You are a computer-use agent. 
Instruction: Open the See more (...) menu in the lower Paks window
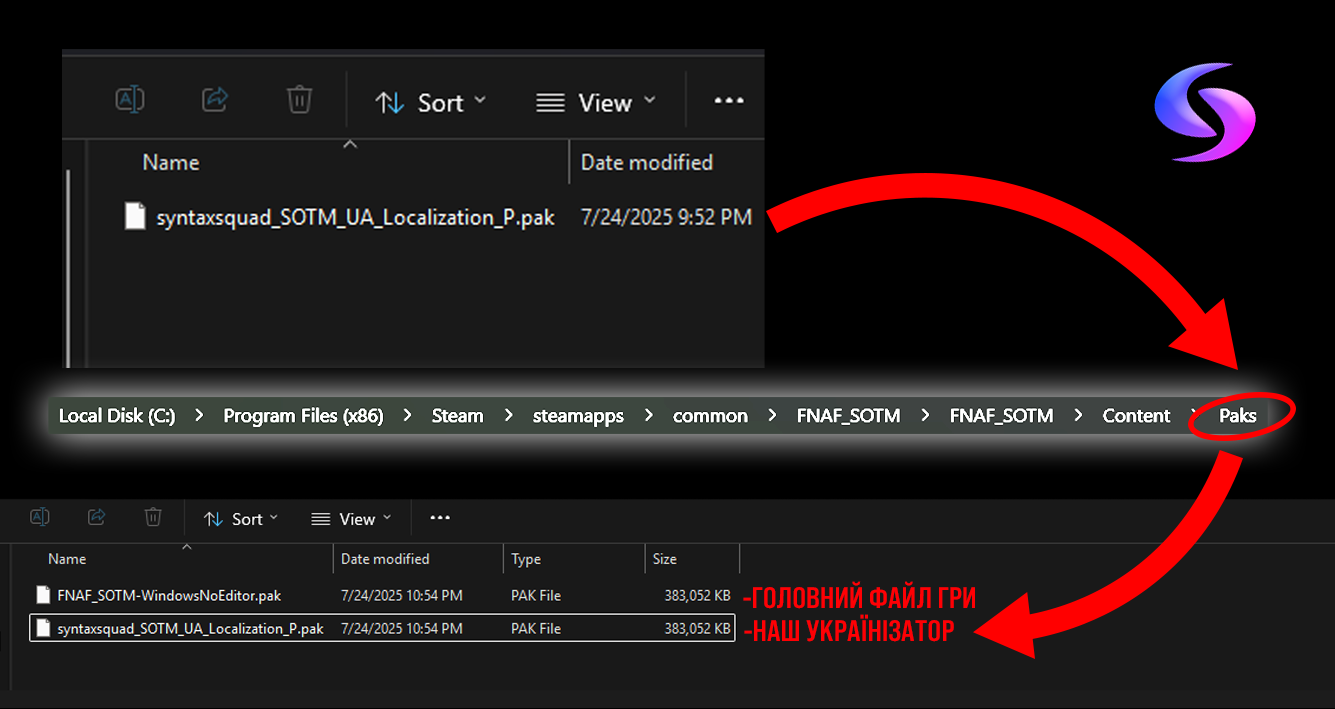click(440, 518)
